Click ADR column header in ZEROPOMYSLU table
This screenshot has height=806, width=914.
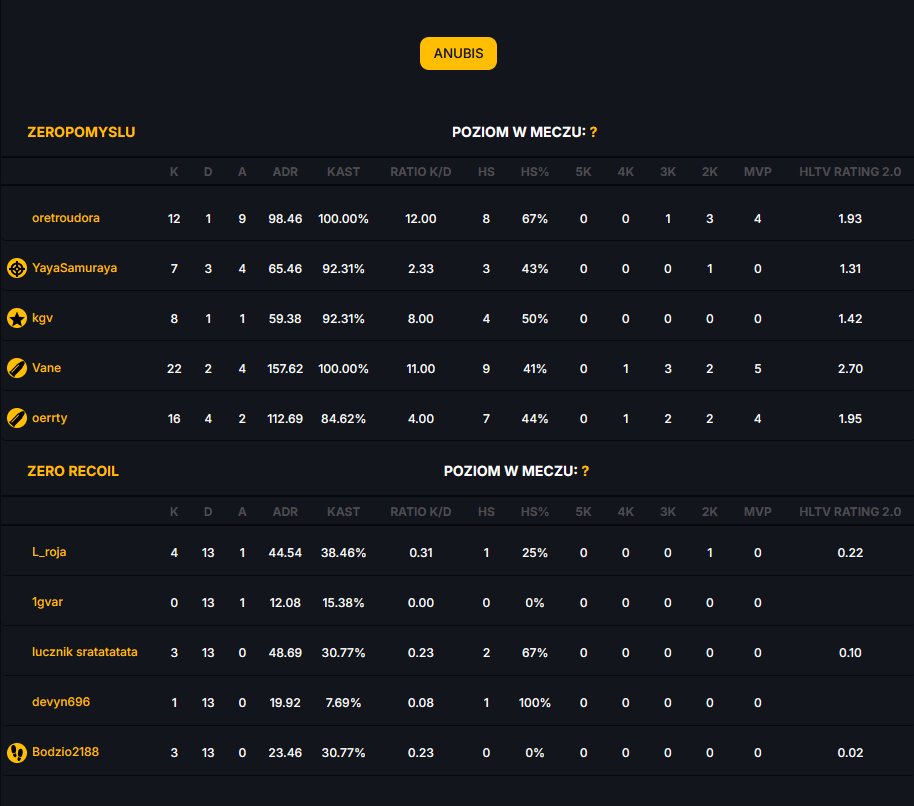(x=285, y=172)
